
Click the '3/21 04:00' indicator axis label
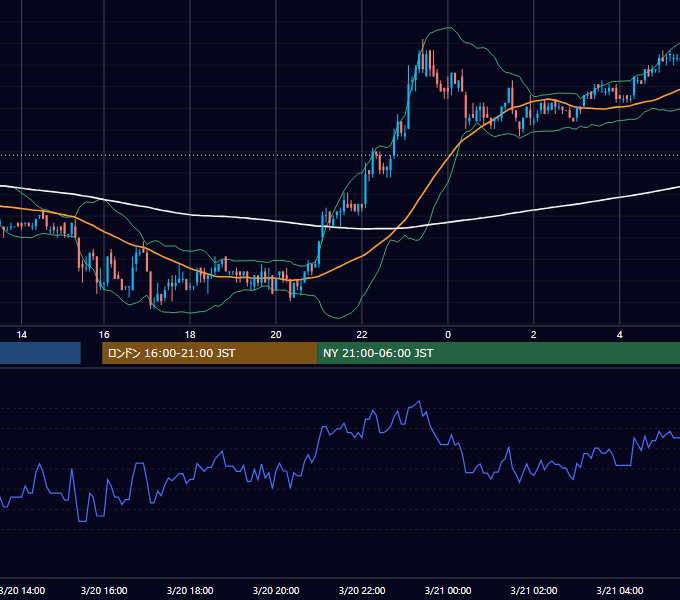click(x=620, y=591)
